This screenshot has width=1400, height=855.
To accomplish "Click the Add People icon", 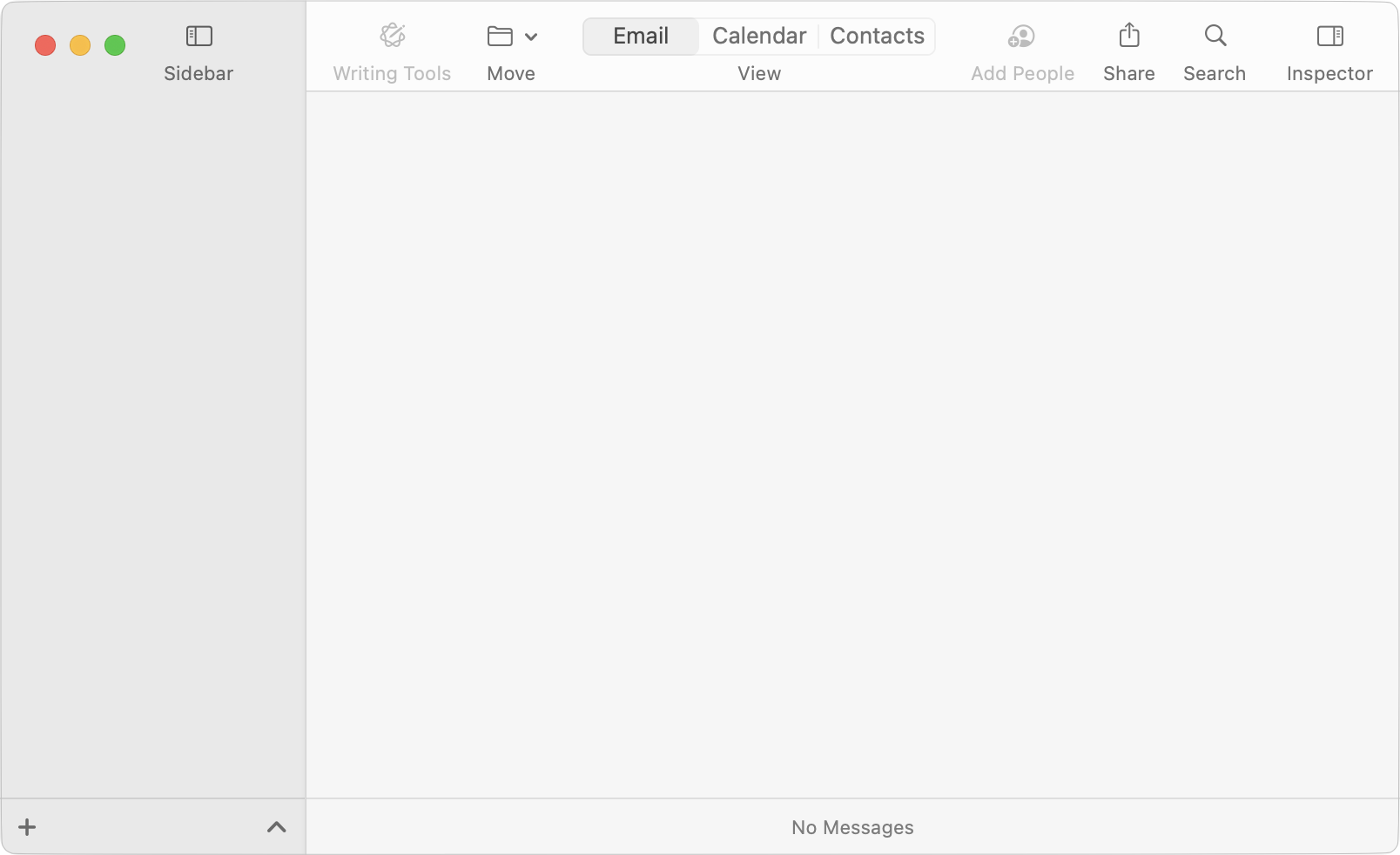I will coord(1021,36).
